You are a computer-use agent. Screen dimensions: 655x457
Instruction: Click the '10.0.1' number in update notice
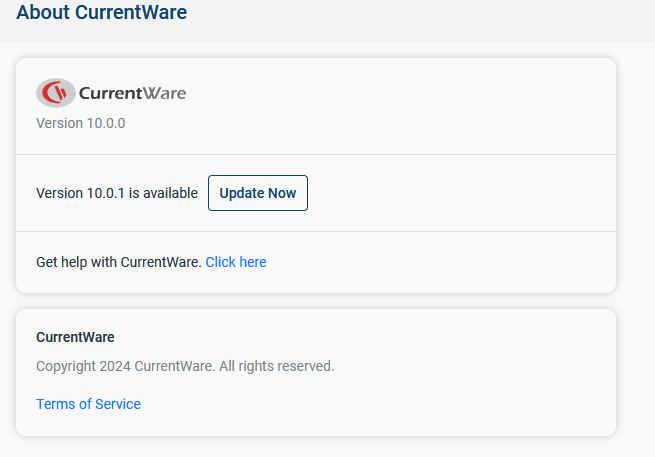click(106, 193)
